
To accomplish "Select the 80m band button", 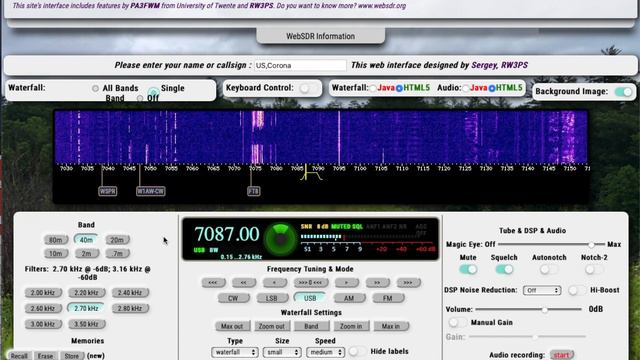I will click(x=56, y=240).
